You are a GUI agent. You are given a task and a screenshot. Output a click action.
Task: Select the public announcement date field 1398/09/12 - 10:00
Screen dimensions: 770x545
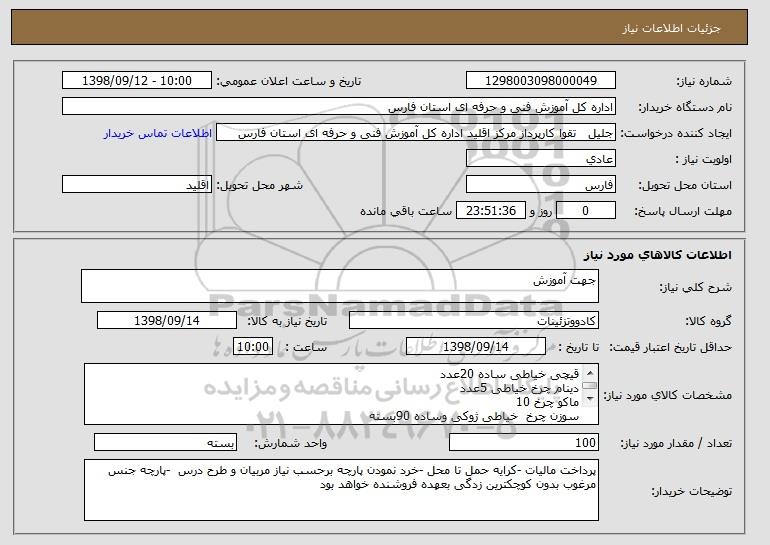[137, 81]
